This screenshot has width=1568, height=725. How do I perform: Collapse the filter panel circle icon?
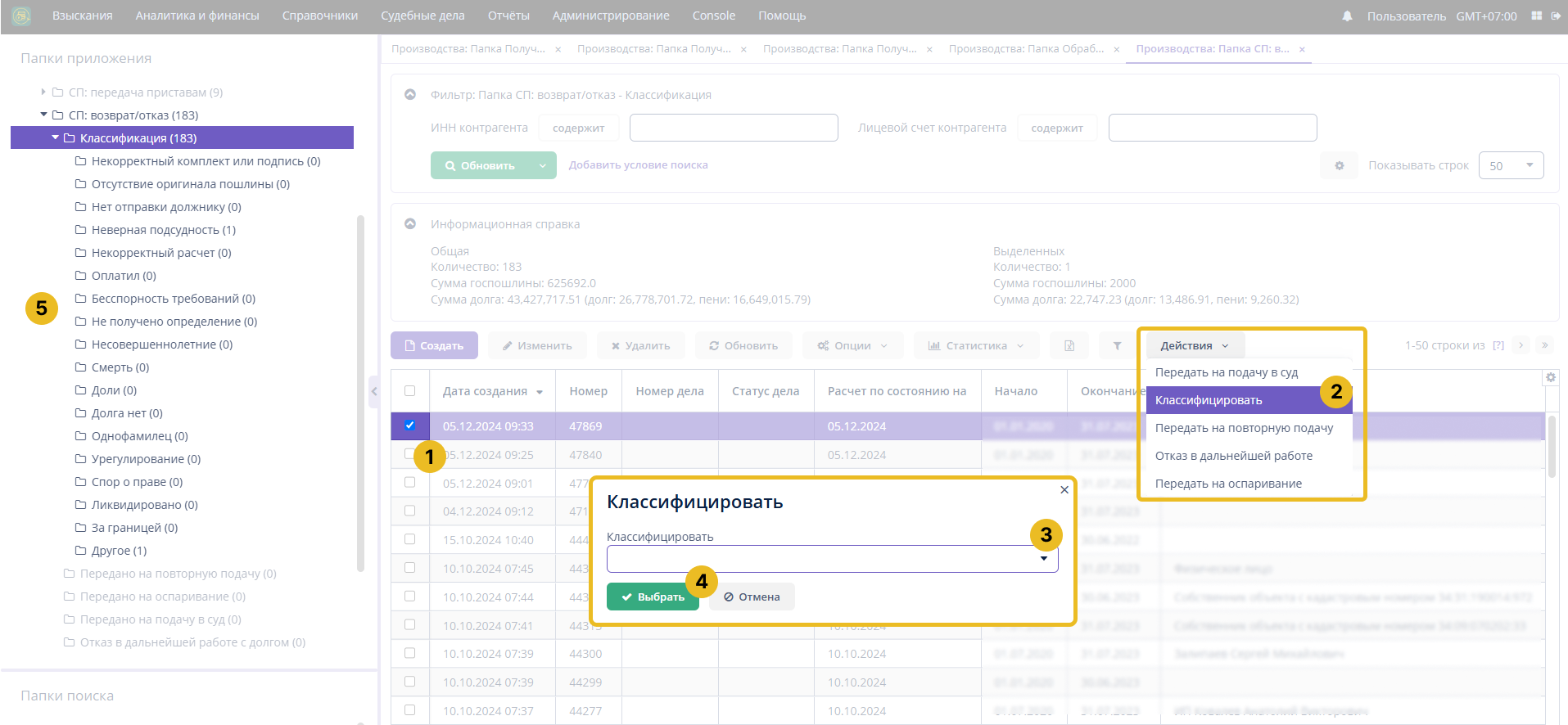click(410, 95)
